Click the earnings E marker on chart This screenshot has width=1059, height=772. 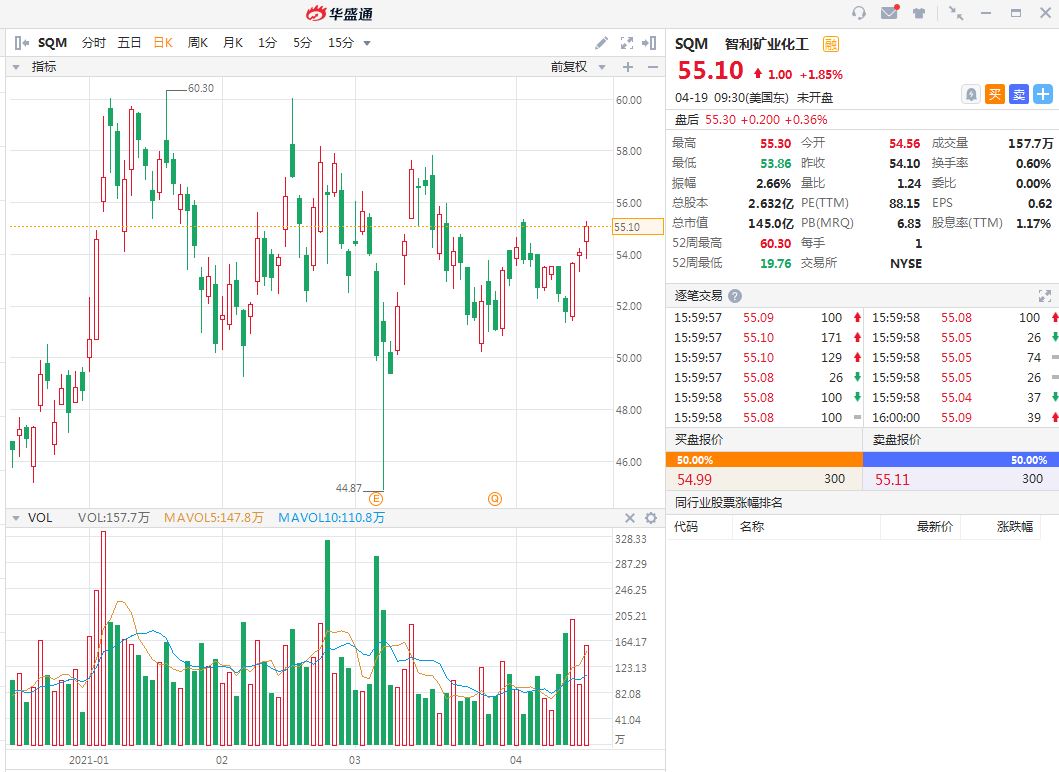[x=376, y=498]
